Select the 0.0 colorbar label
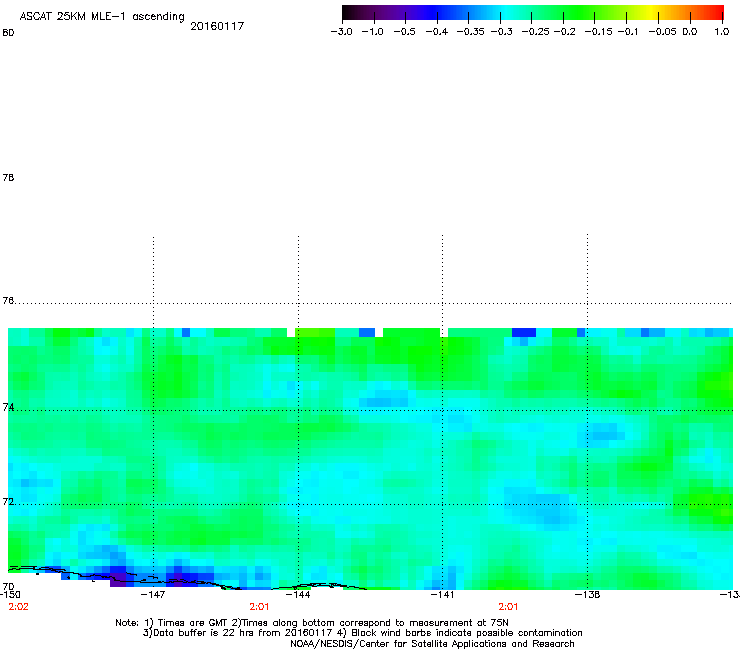The width and height of the screenshot is (740, 650). click(x=690, y=32)
